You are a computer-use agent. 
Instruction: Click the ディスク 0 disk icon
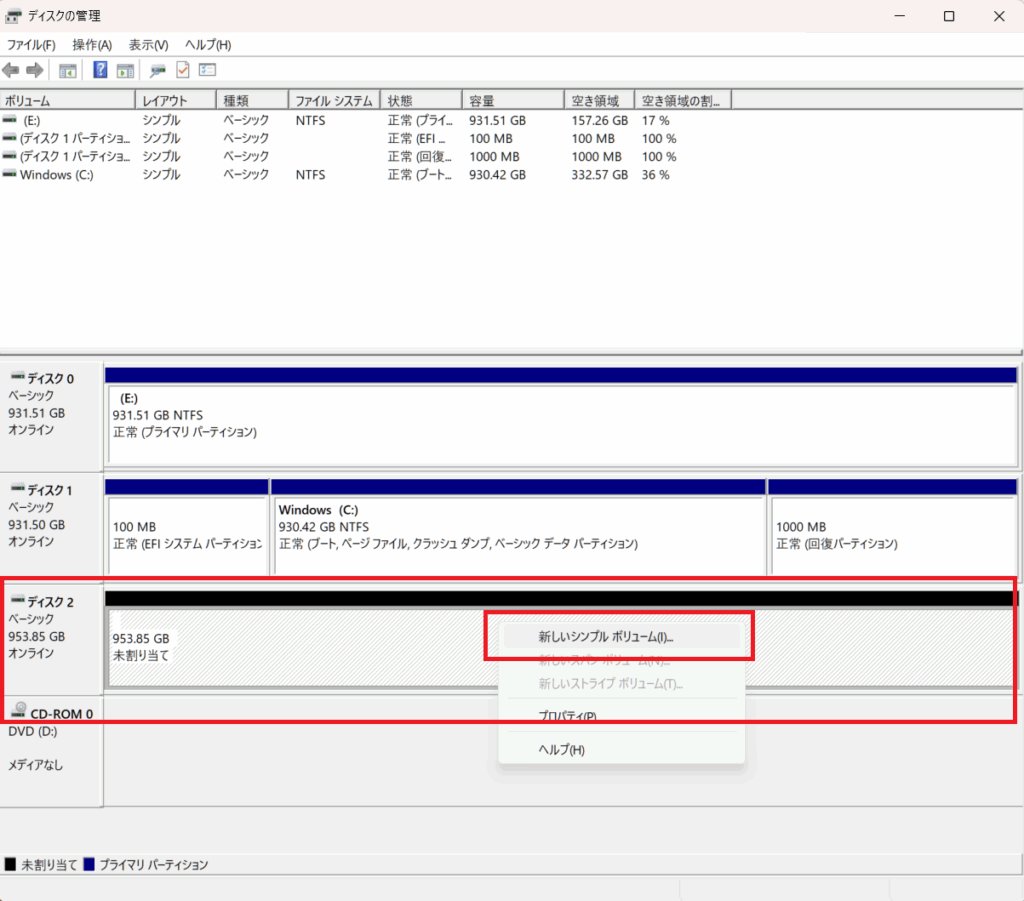click(18, 377)
